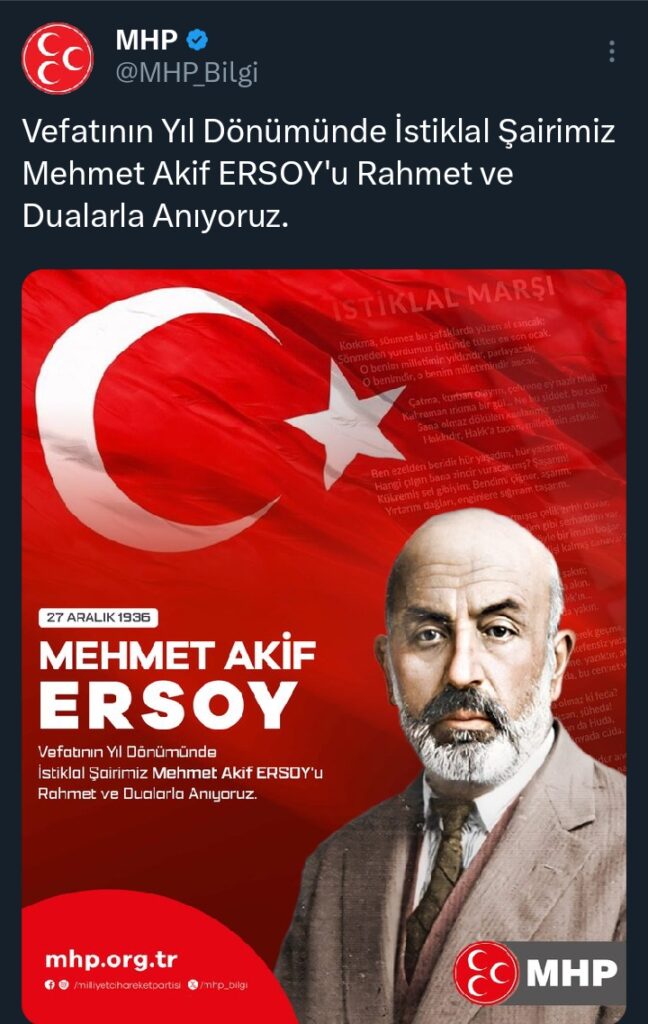Image resolution: width=648 pixels, height=1024 pixels.
Task: Visit the @MHP_Bilgi handle
Action: tap(186, 72)
